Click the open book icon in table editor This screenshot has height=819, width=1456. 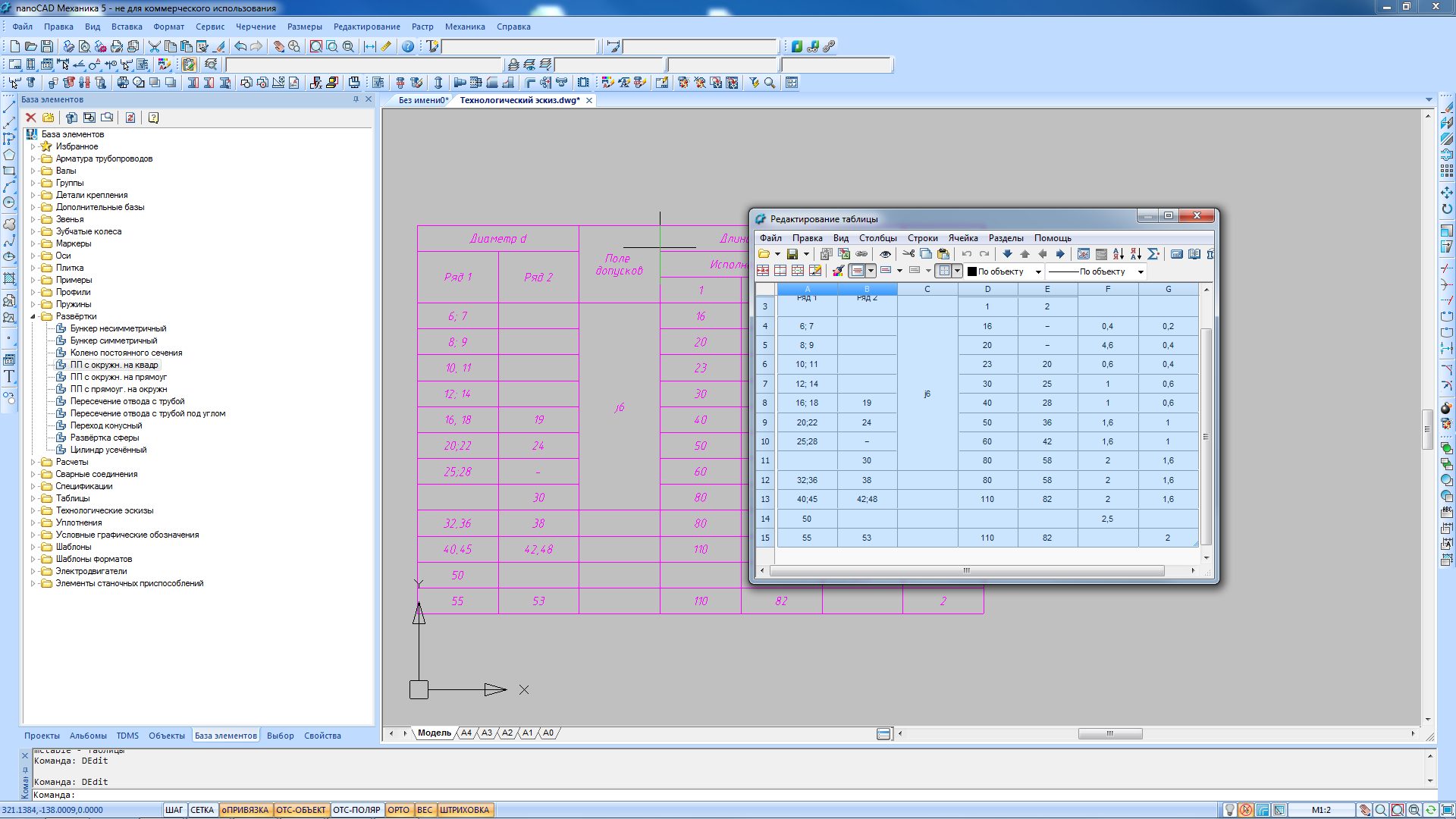[1194, 254]
